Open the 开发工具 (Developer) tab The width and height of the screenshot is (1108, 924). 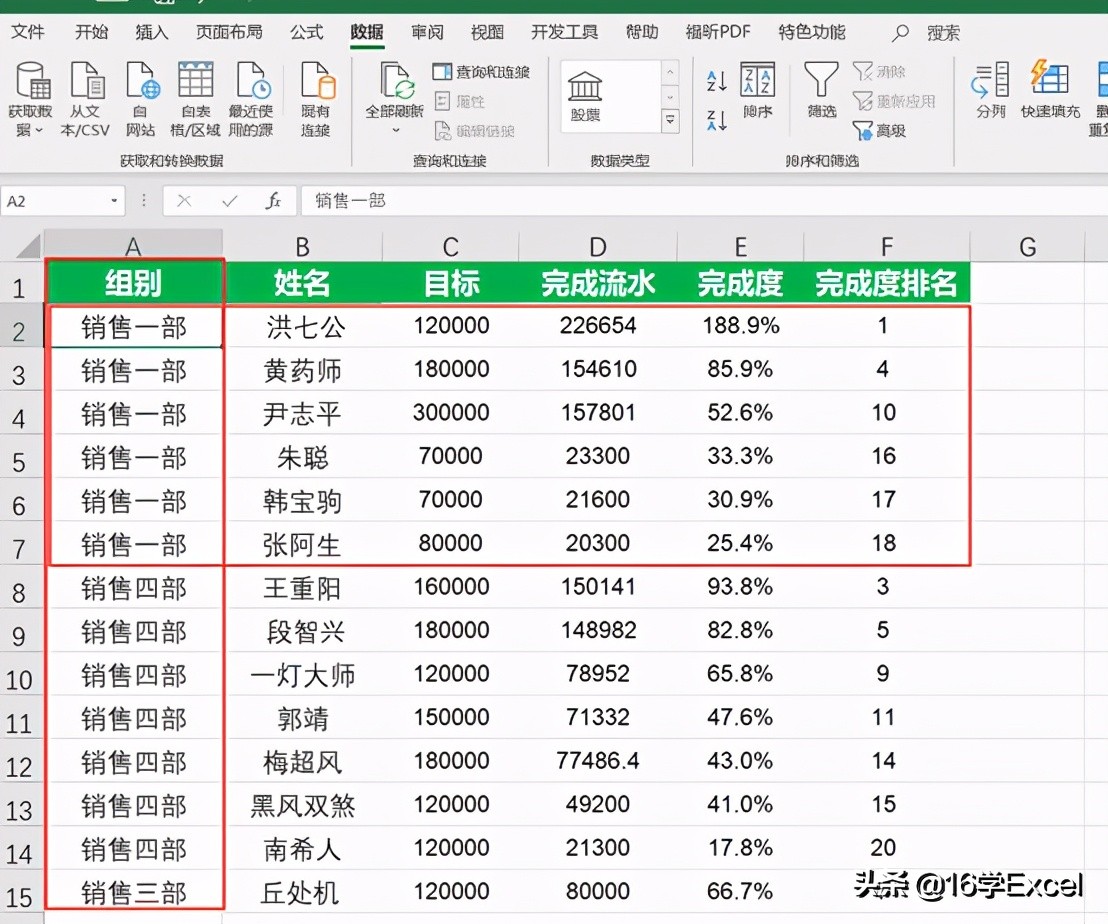[x=565, y=32]
